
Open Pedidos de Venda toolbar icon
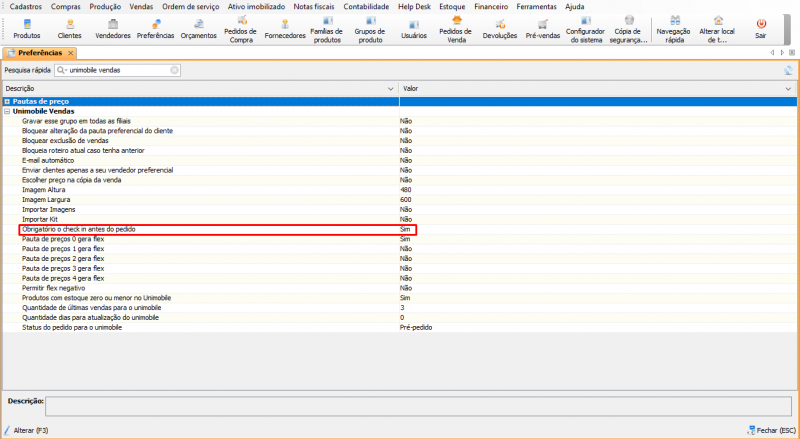(x=456, y=29)
